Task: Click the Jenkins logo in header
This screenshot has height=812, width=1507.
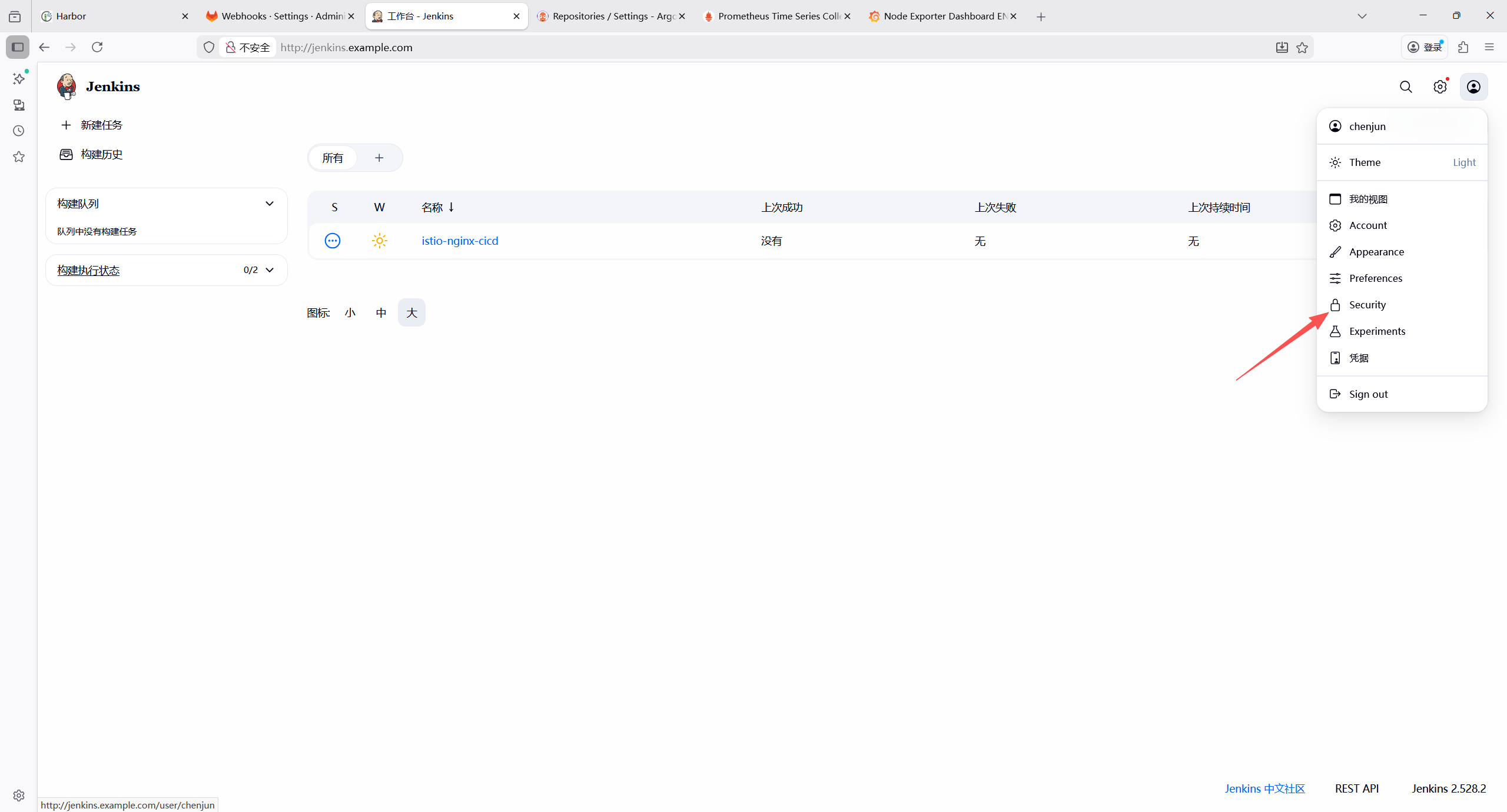Action: pos(67,86)
